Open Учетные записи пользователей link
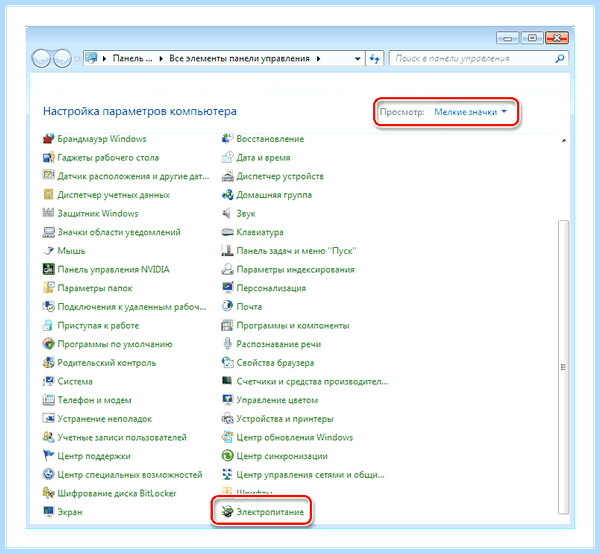Image resolution: width=600 pixels, height=554 pixels. [122, 437]
